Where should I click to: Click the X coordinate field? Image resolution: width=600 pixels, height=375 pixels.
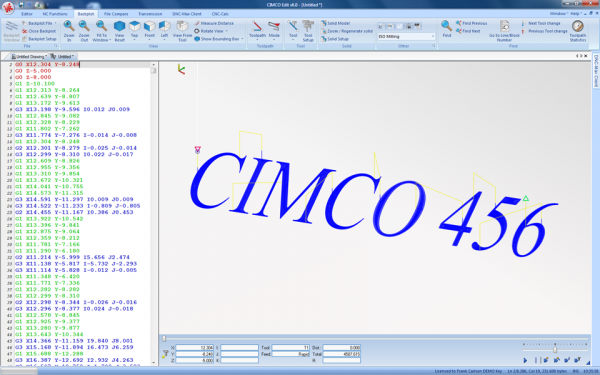pos(194,347)
